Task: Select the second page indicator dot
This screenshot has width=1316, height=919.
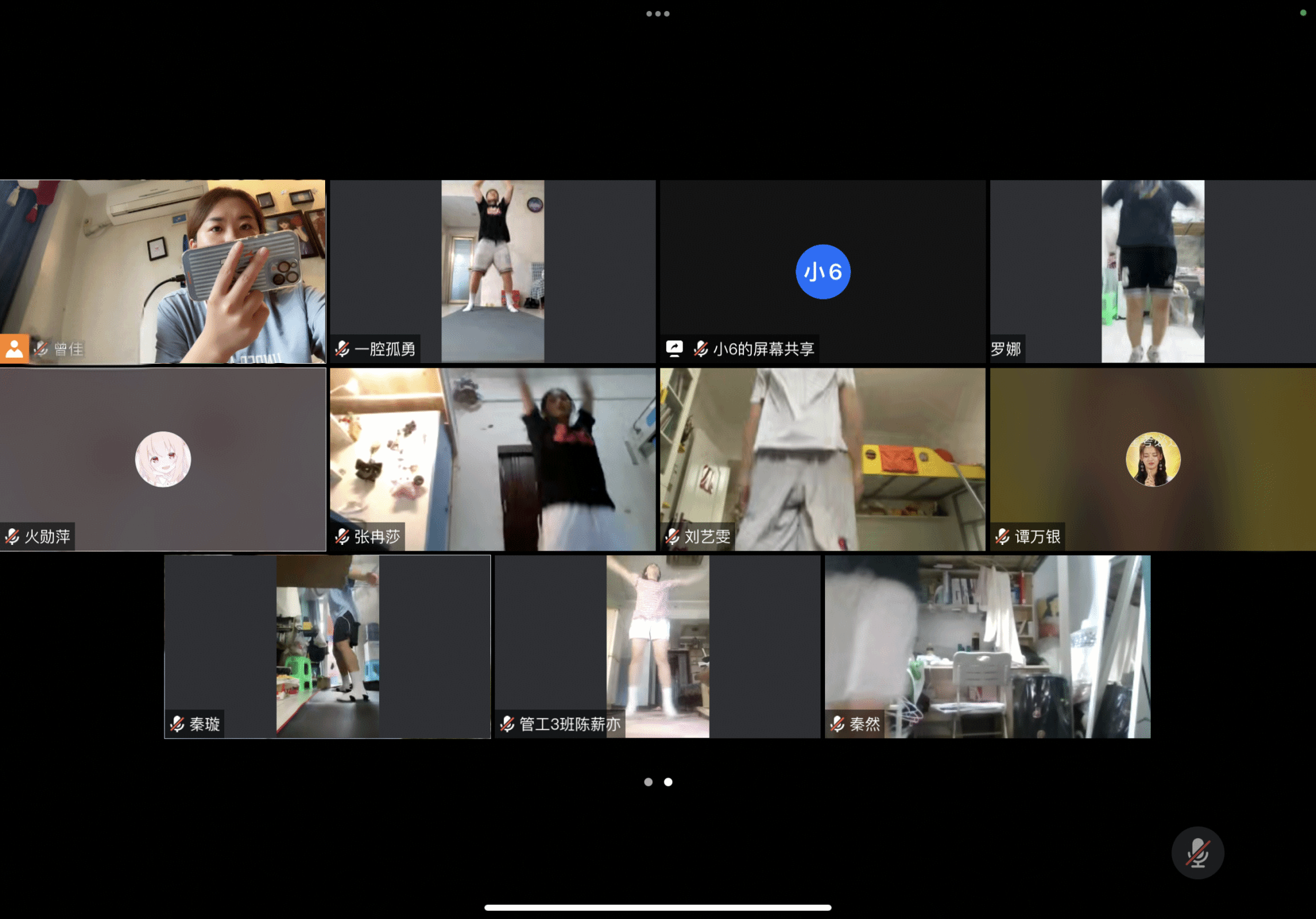Action: click(x=668, y=782)
